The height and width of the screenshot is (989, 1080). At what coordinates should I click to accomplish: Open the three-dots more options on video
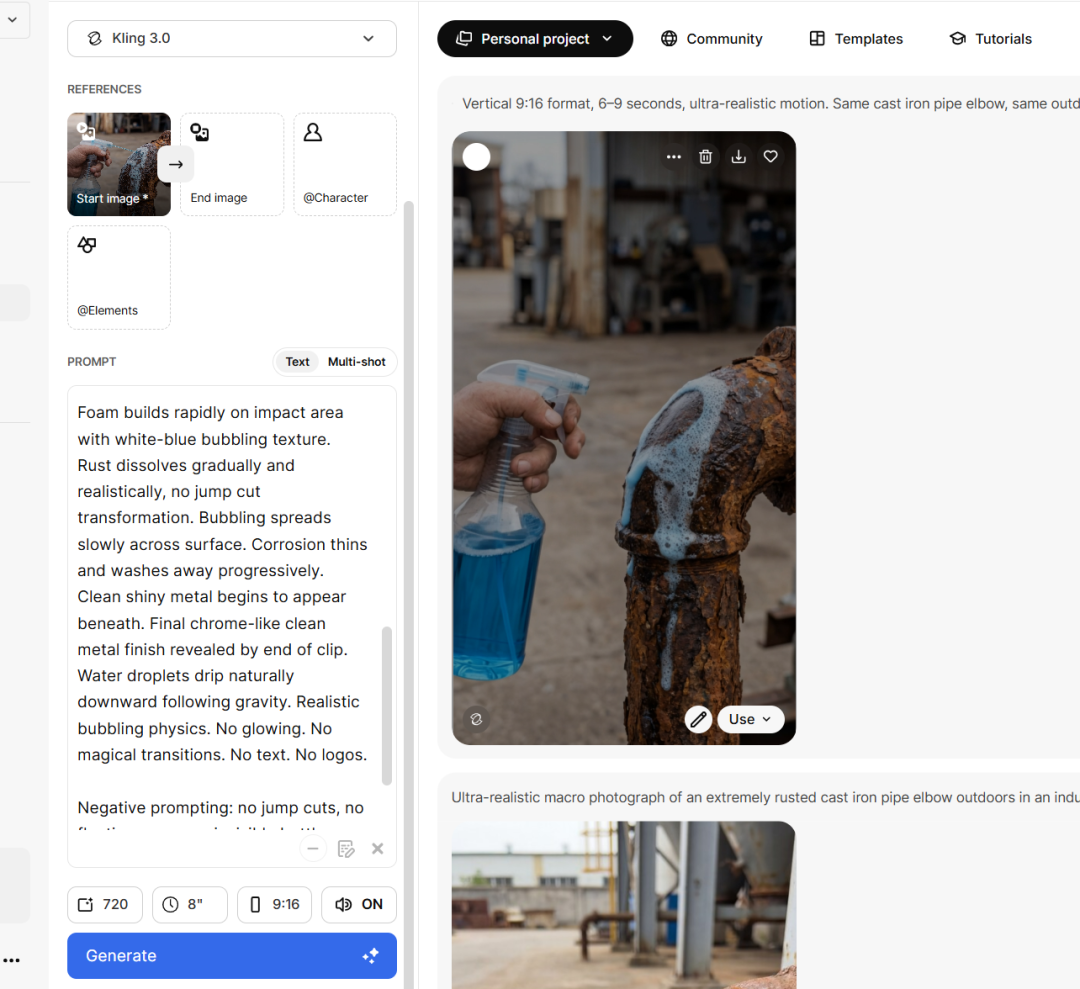point(674,156)
